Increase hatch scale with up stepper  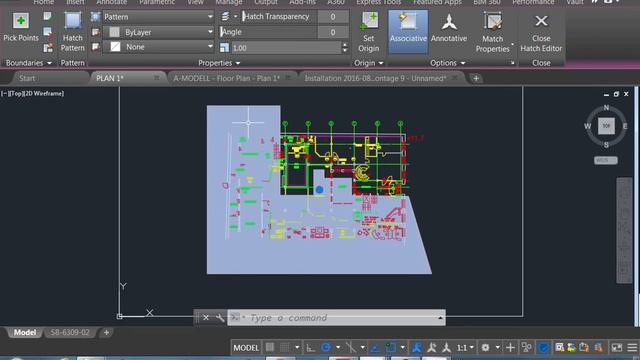pos(345,45)
